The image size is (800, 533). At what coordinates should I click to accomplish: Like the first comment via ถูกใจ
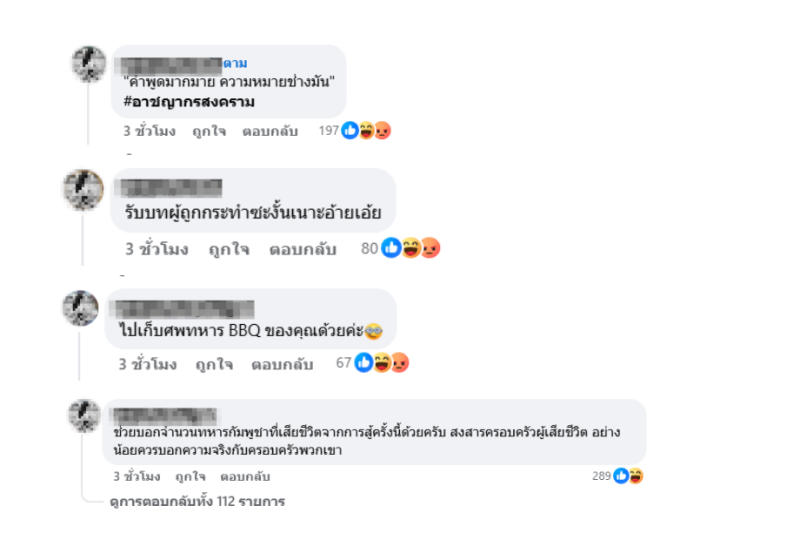point(209,131)
